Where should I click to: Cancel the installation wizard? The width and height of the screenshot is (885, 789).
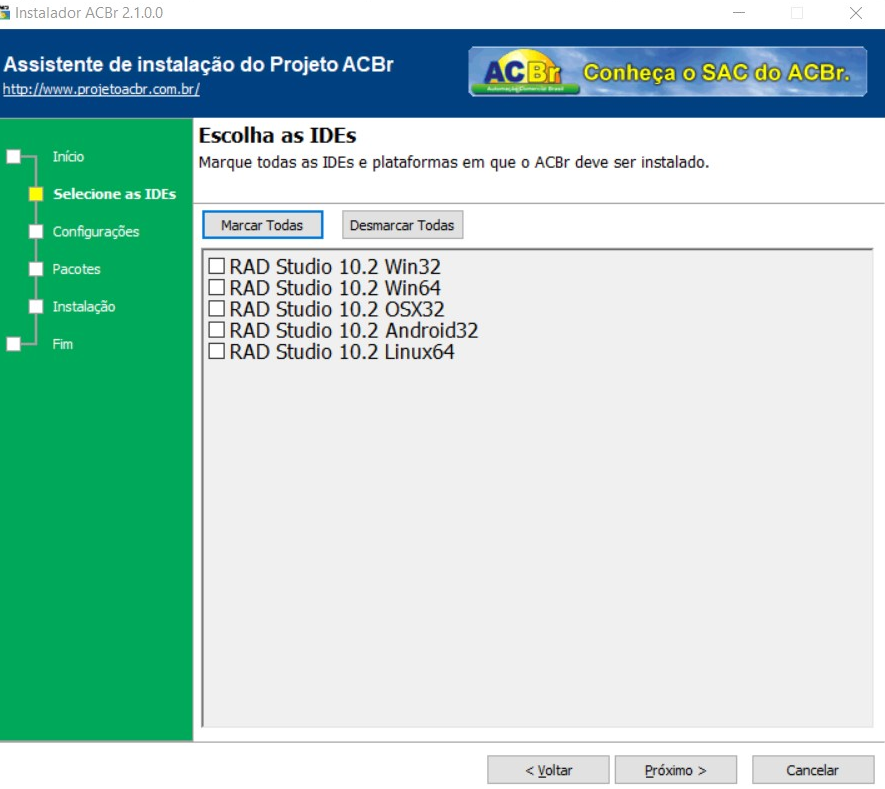coord(813,770)
